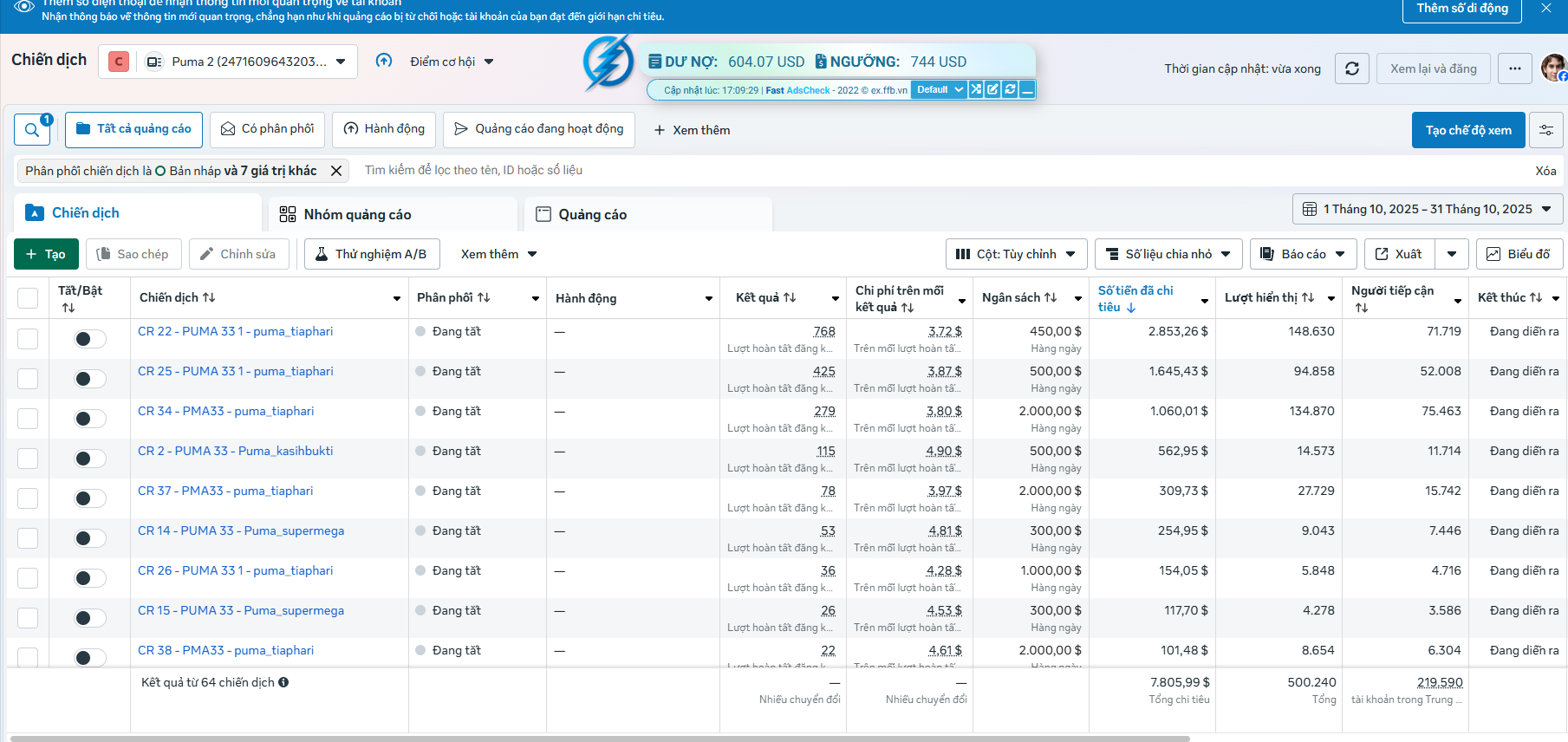
Task: Click 'Thử nghiệm A/B' button
Action: 372,254
